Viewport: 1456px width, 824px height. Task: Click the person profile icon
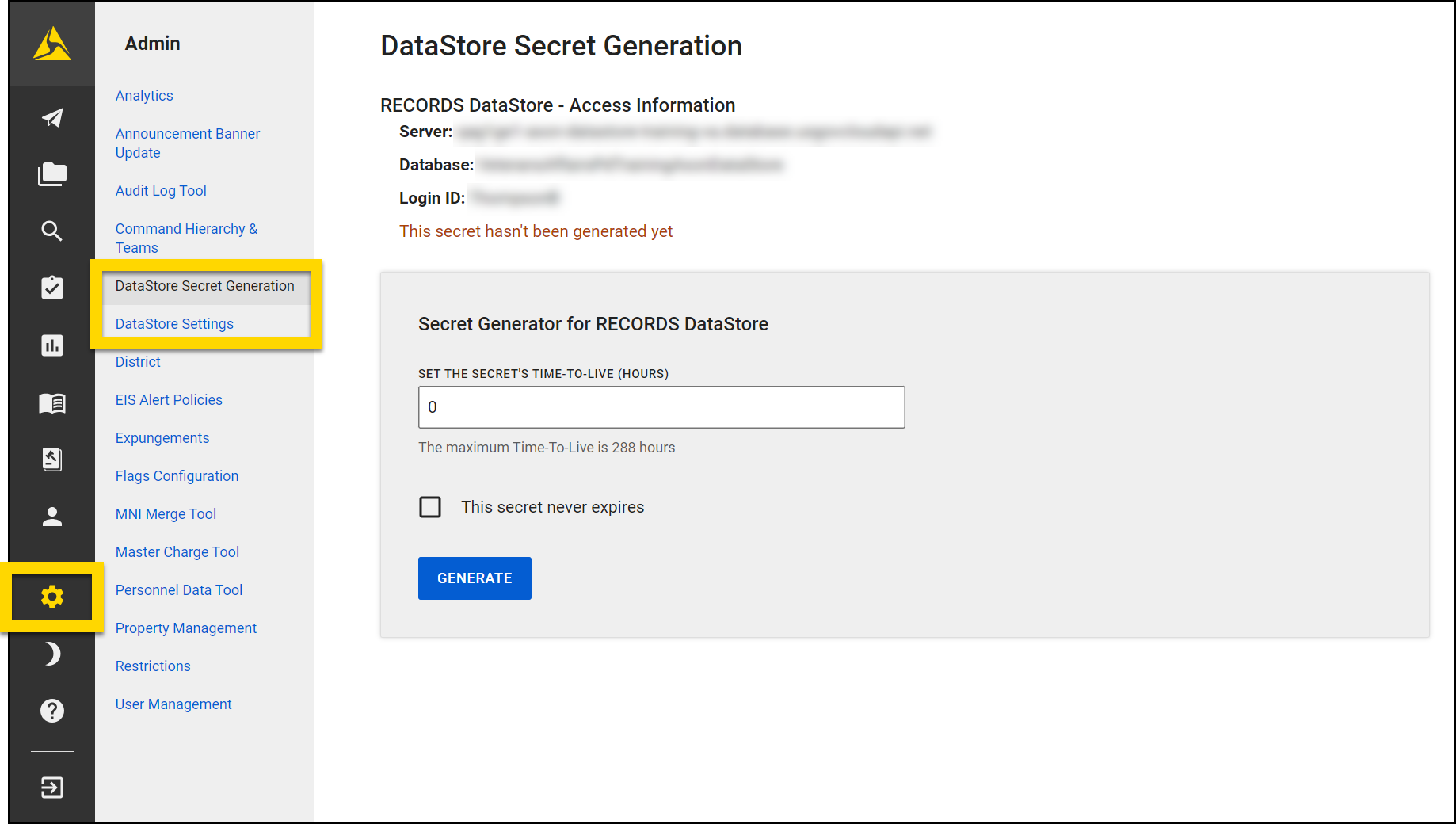(52, 517)
